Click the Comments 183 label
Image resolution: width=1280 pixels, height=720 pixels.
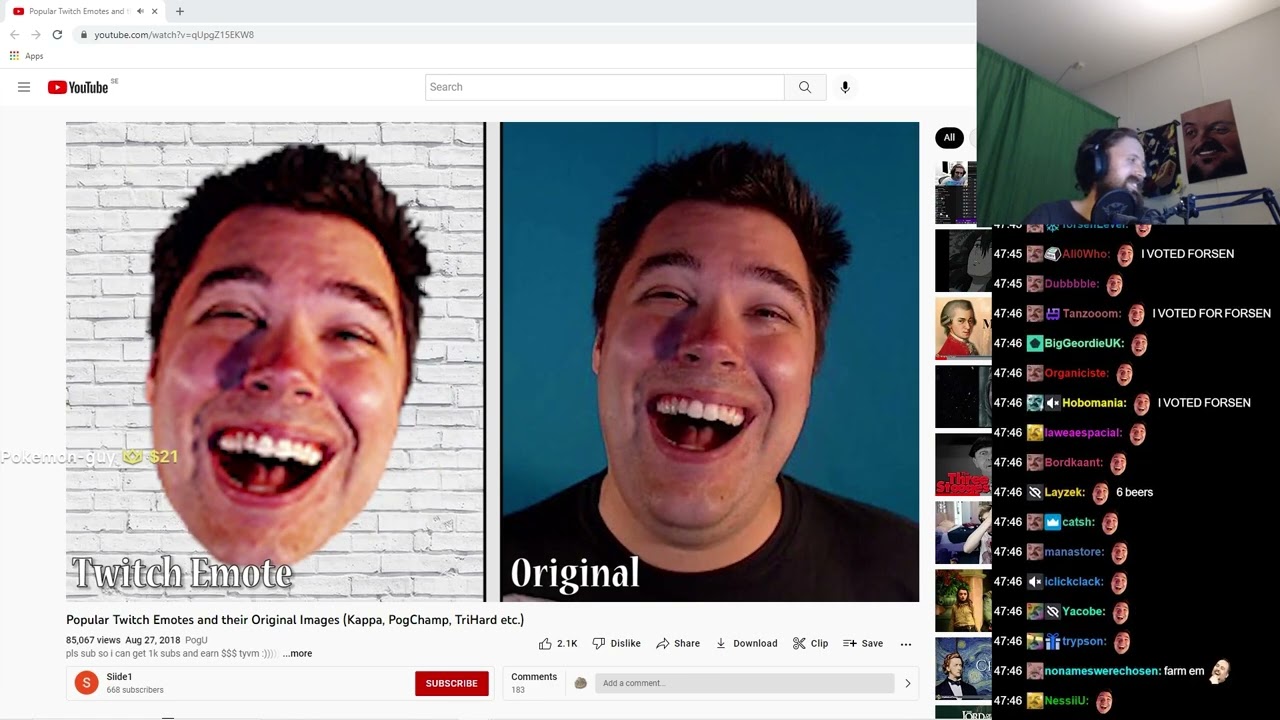pyautogui.click(x=534, y=683)
